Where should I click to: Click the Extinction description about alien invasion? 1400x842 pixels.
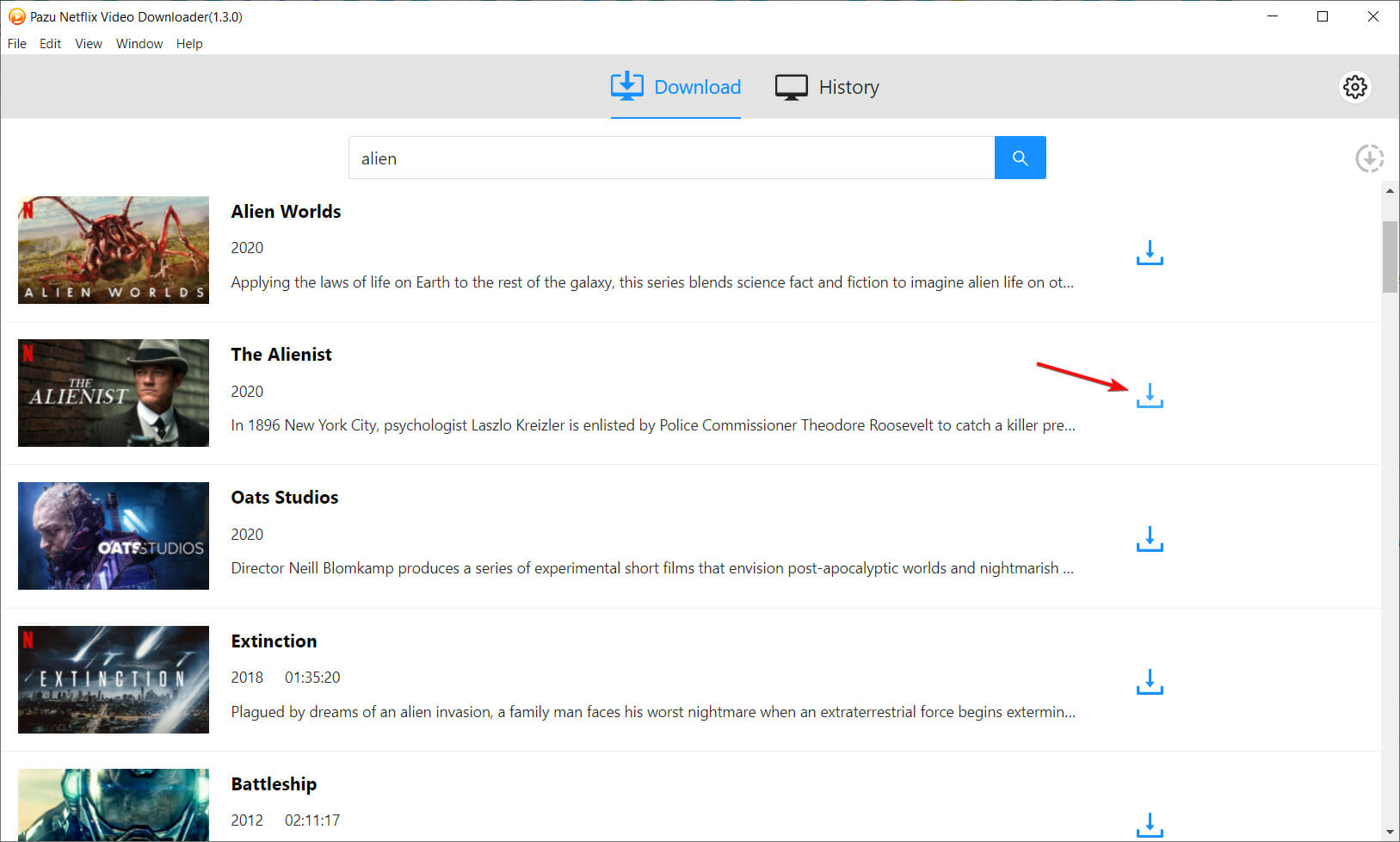pos(653,712)
